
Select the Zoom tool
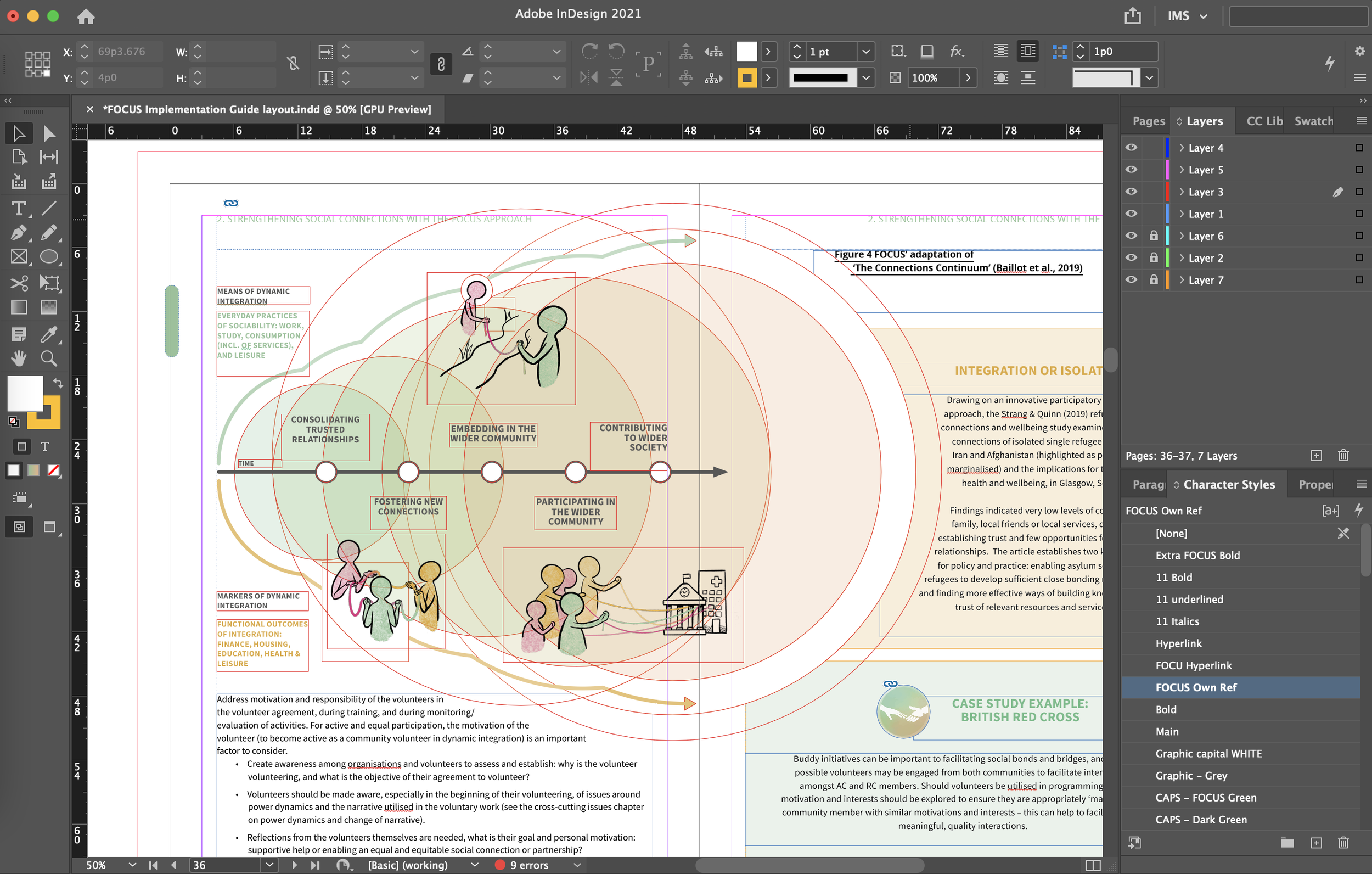click(x=49, y=358)
